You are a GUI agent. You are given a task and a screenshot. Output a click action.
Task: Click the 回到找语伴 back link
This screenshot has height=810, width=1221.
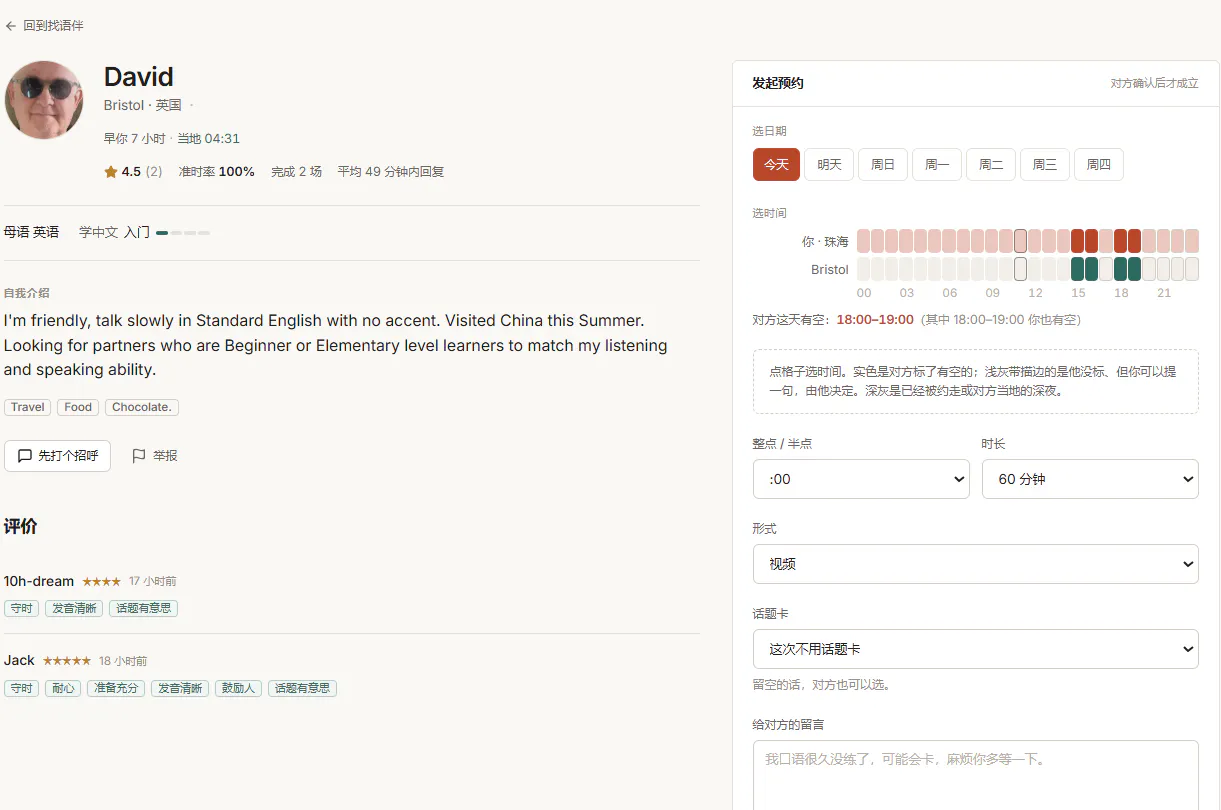tap(45, 26)
